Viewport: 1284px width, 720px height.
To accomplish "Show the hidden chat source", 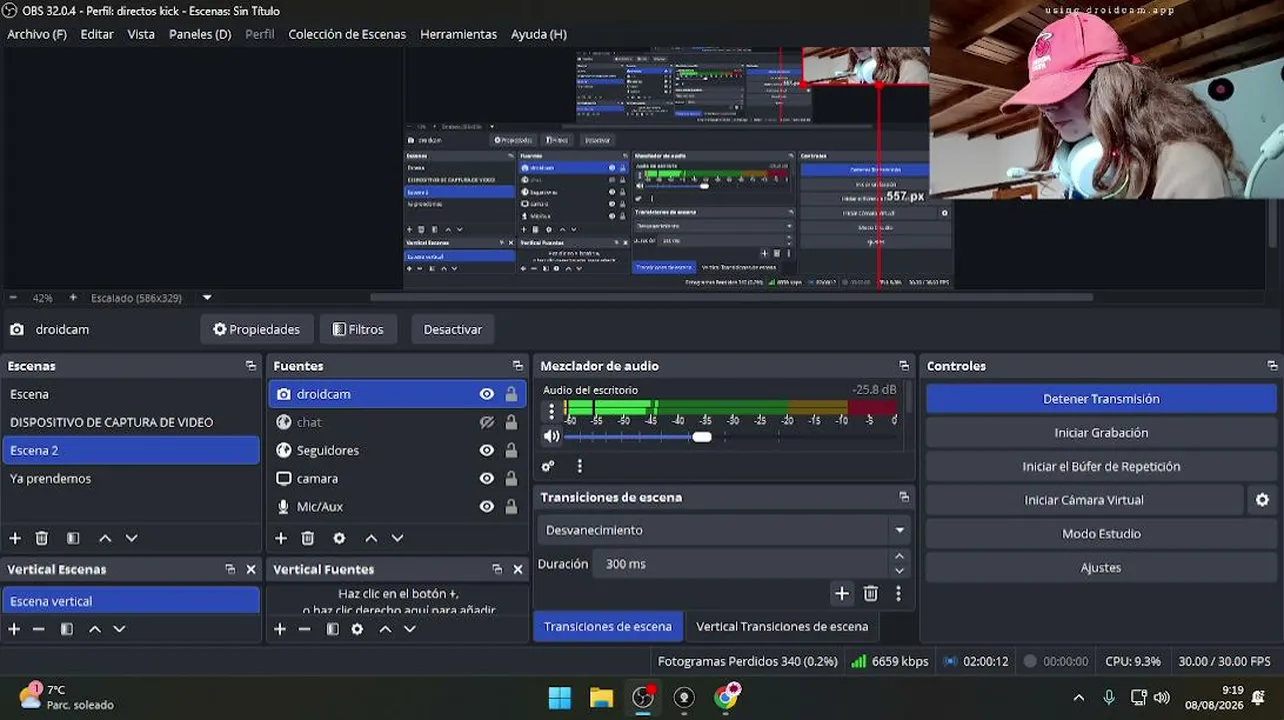I will pyautogui.click(x=487, y=422).
